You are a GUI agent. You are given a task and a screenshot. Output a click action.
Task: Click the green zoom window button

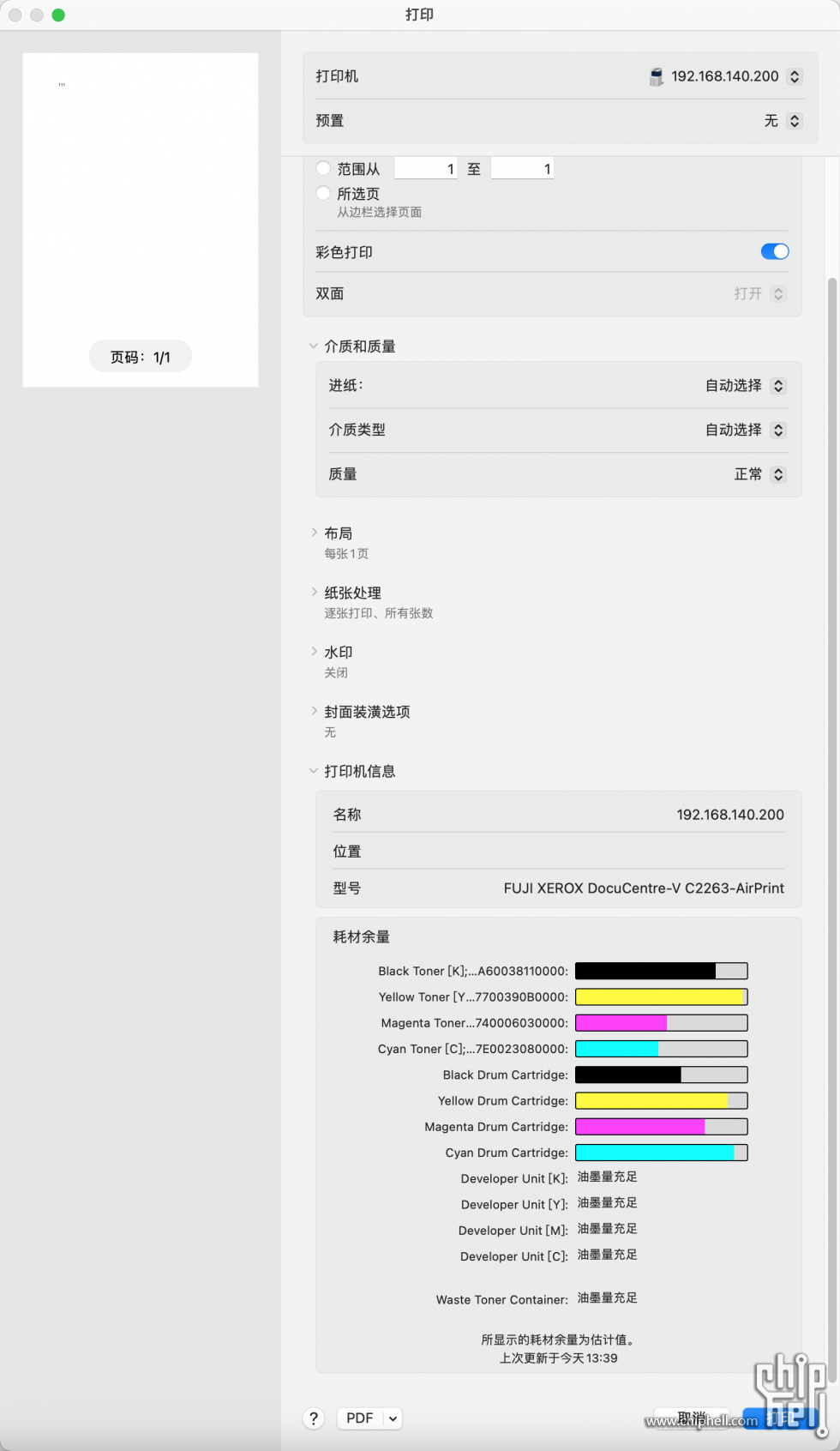tap(58, 15)
